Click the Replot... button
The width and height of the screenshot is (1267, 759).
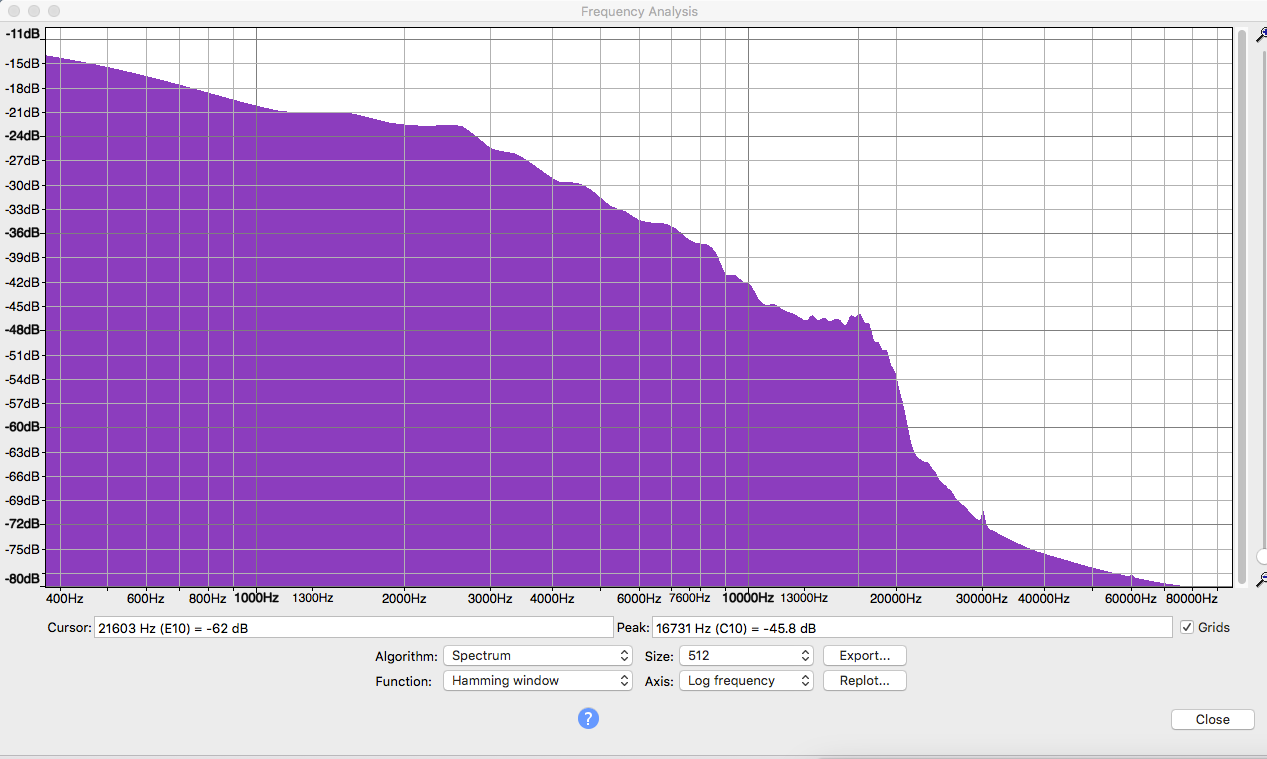coord(864,681)
